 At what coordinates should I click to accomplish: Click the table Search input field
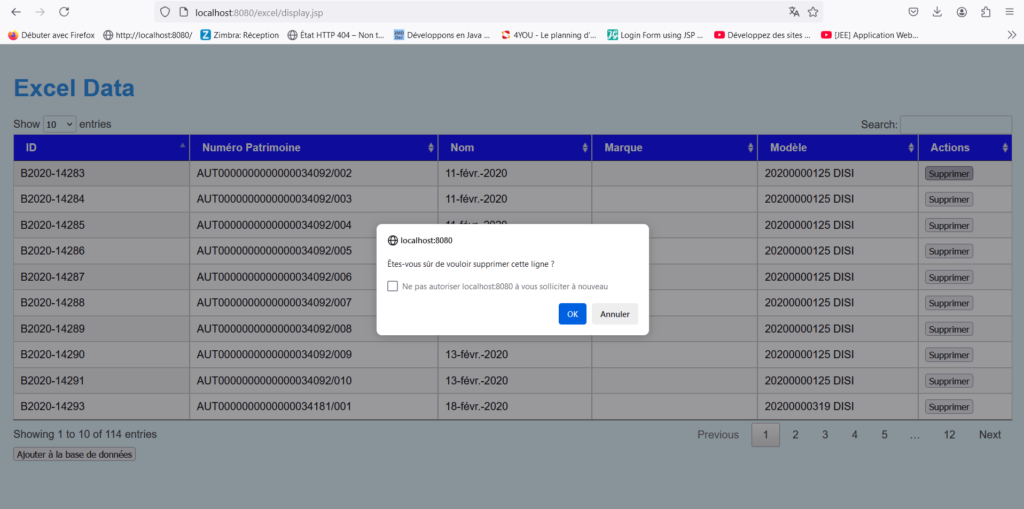coord(955,124)
